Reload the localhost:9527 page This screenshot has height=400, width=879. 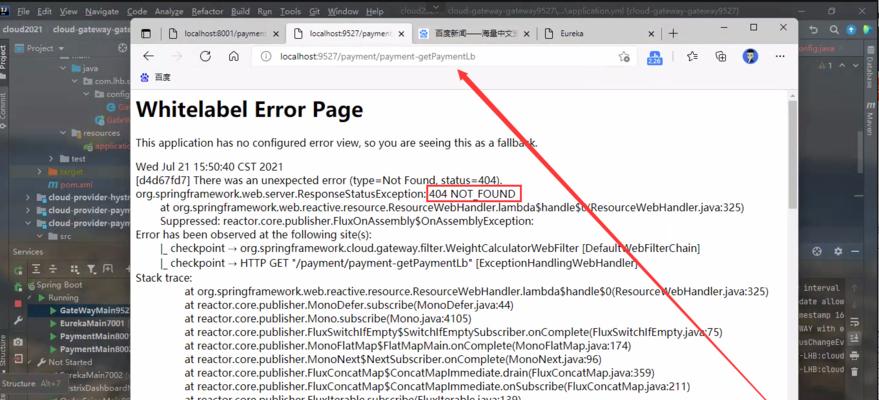point(205,56)
